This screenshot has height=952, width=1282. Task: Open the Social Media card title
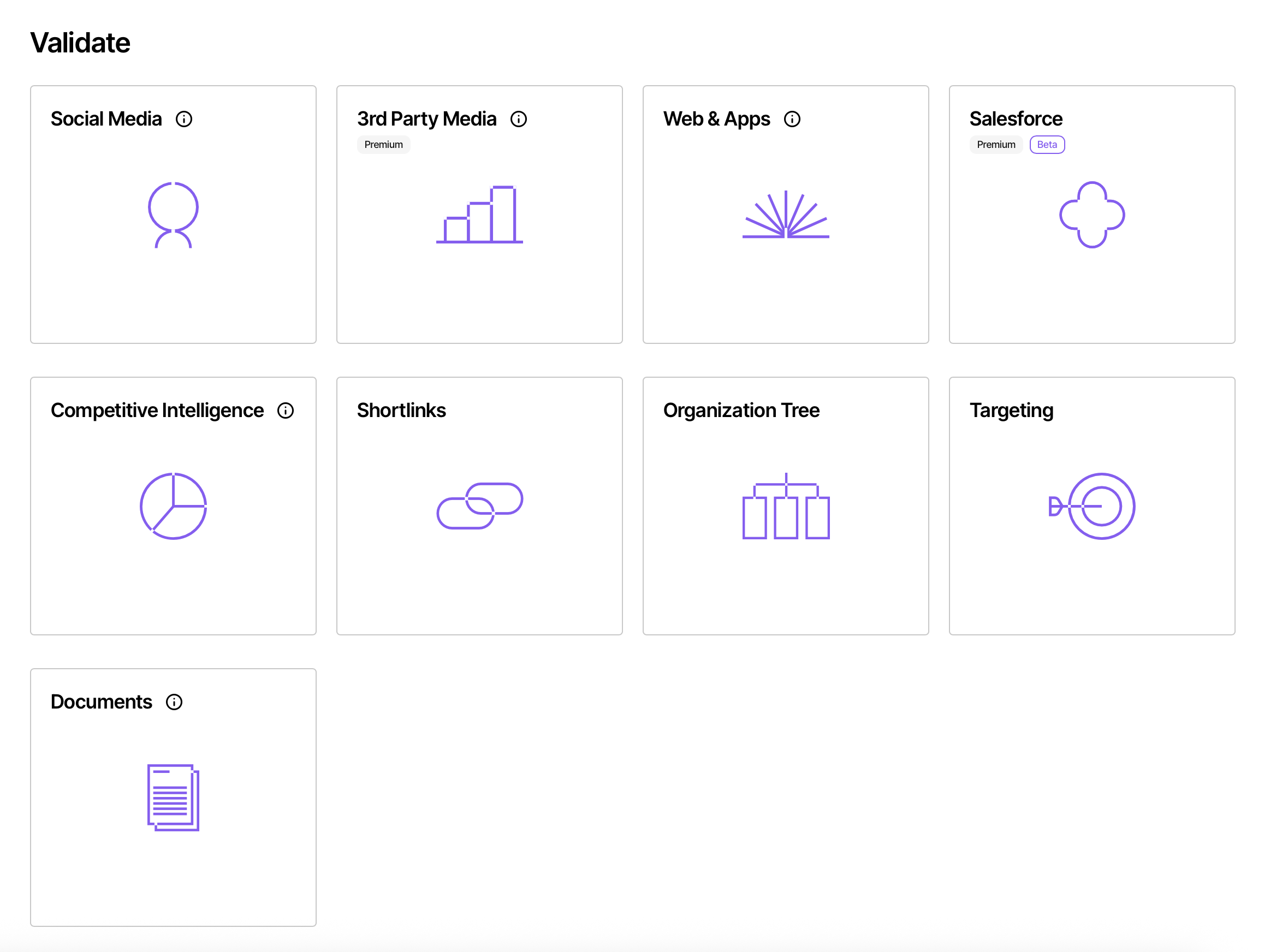(106, 118)
